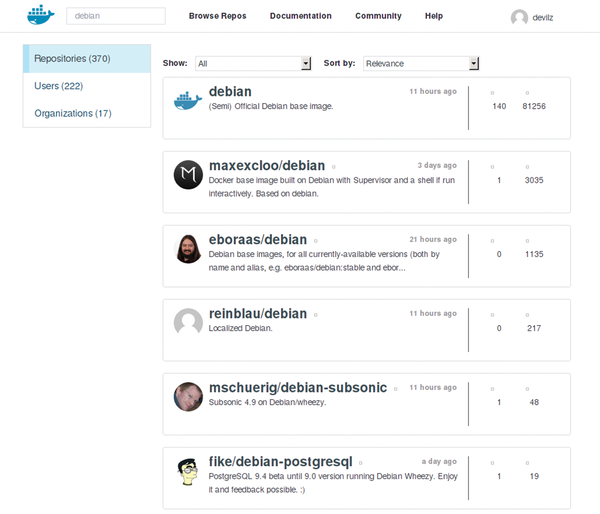Click the 140 star count
Image resolution: width=600 pixels, height=514 pixels.
pos(499,106)
